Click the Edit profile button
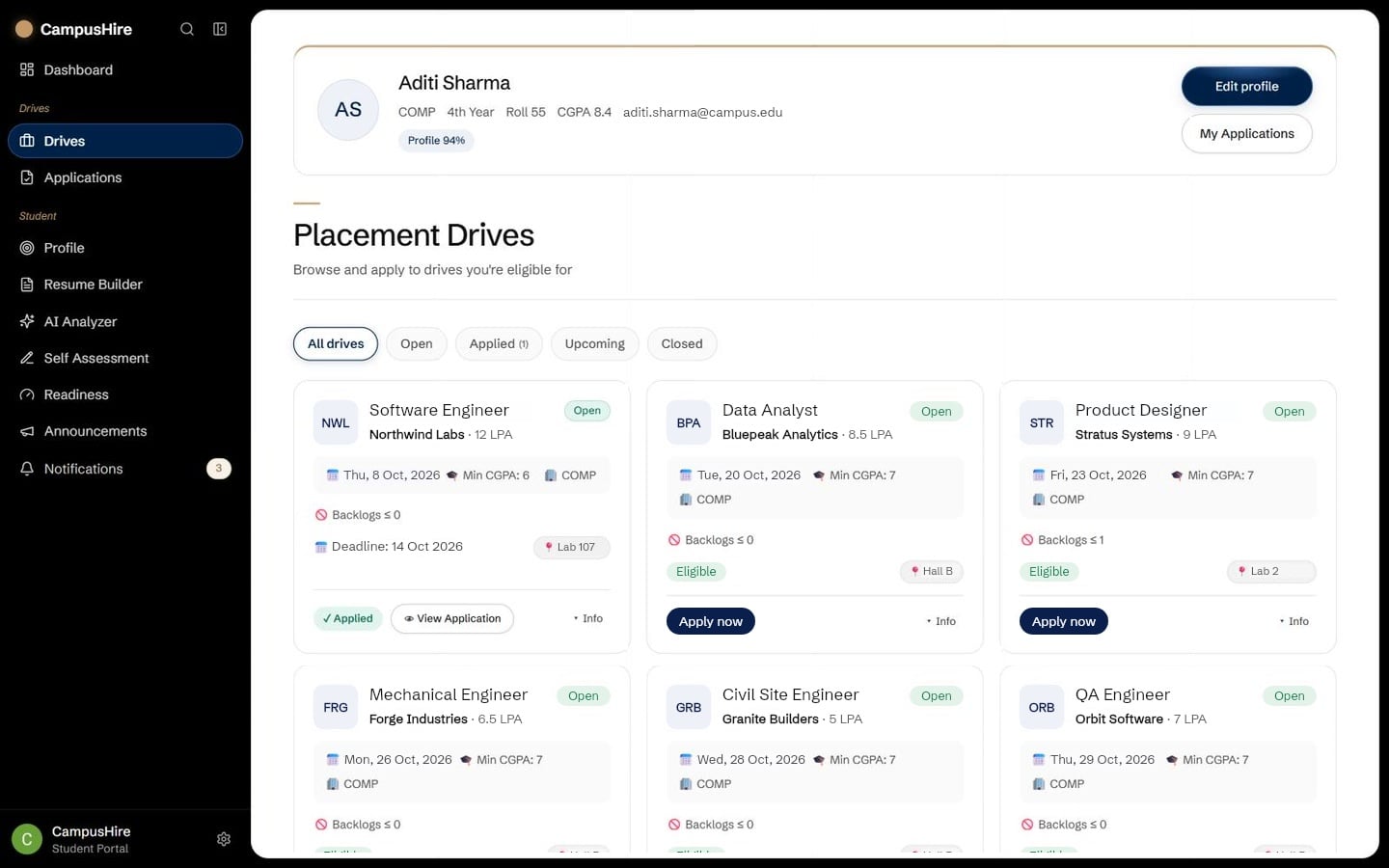The image size is (1389, 868). tap(1246, 86)
